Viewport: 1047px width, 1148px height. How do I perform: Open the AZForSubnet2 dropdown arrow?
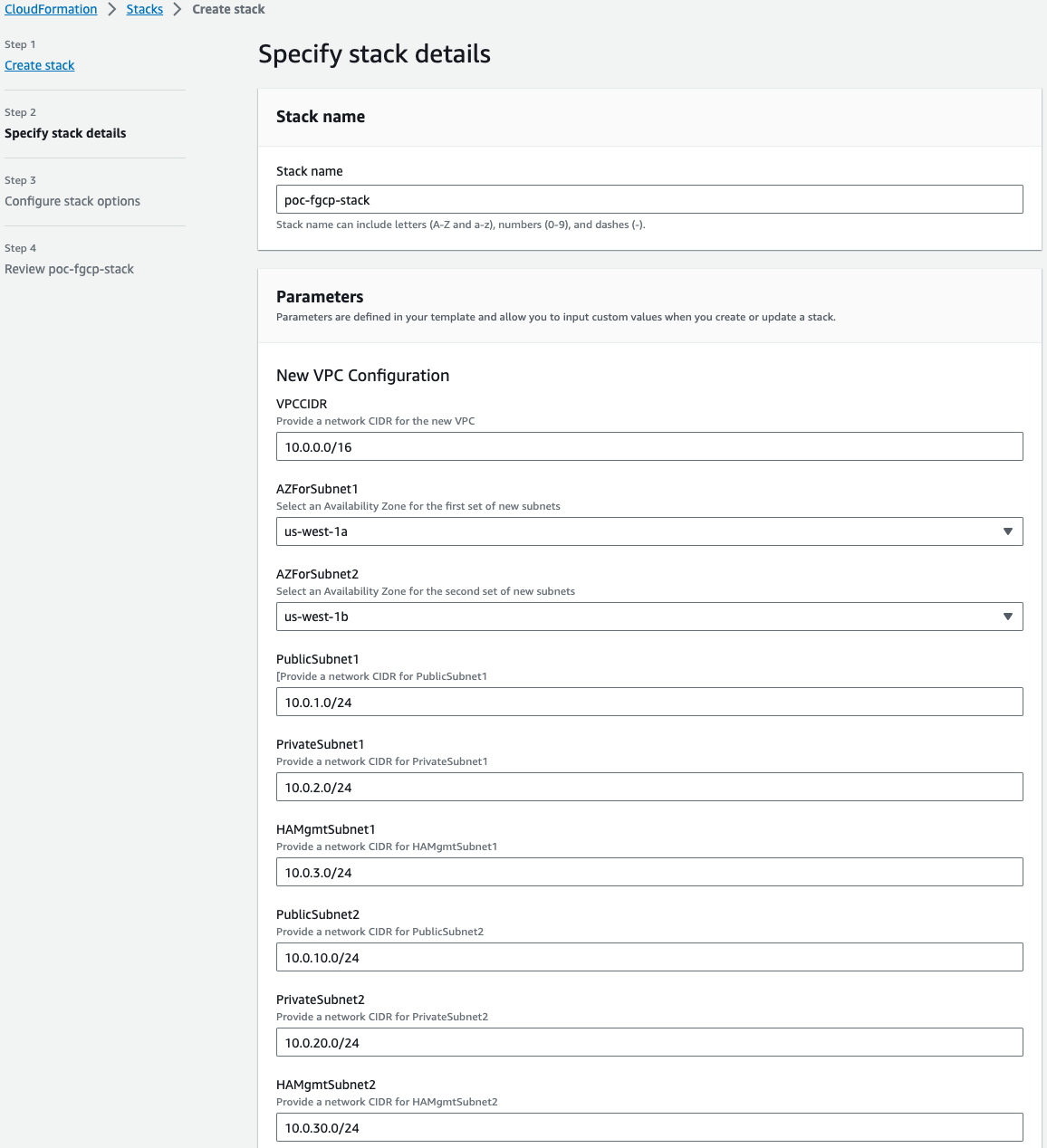point(1007,617)
